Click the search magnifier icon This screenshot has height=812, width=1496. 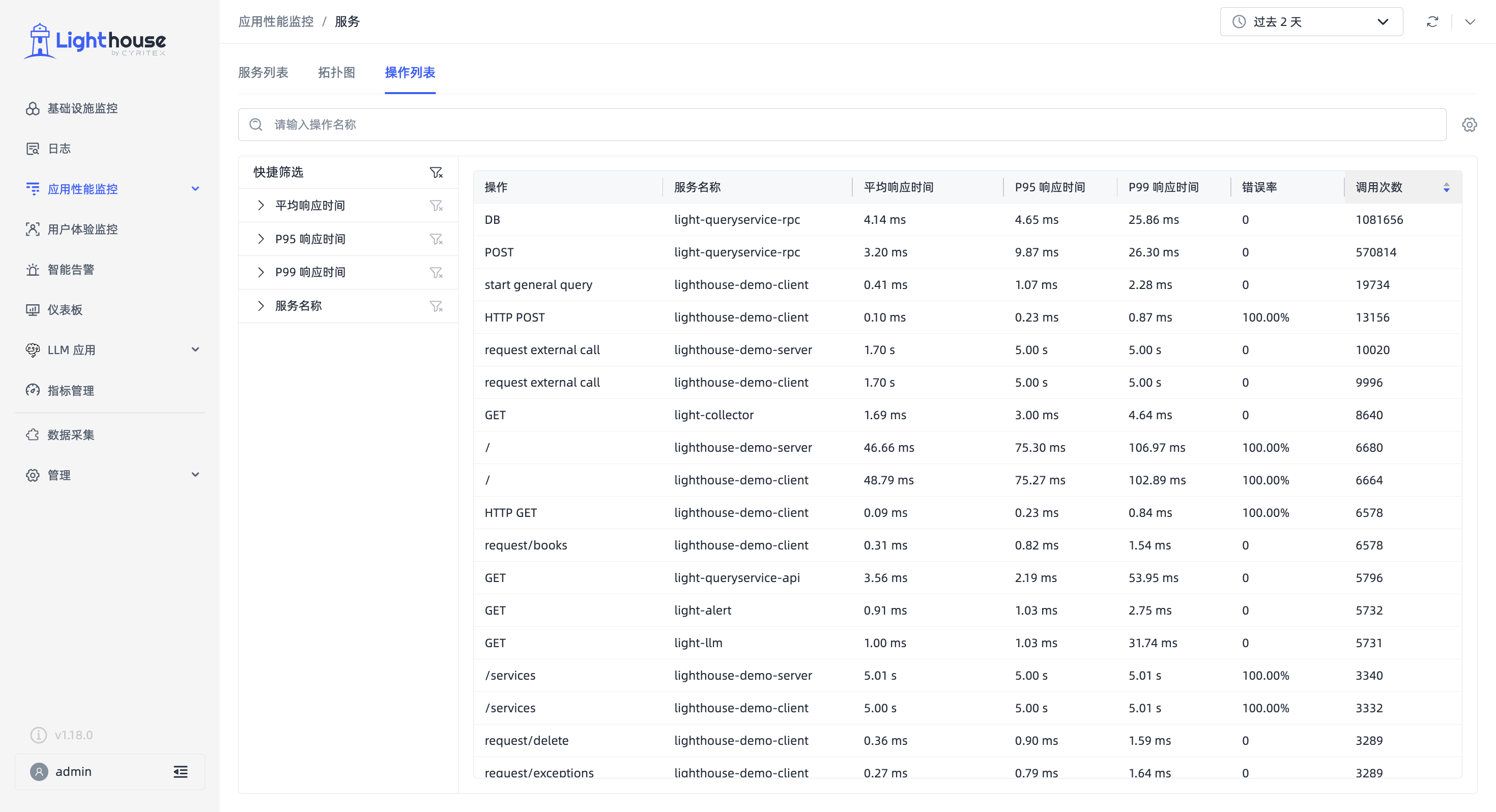pos(256,125)
